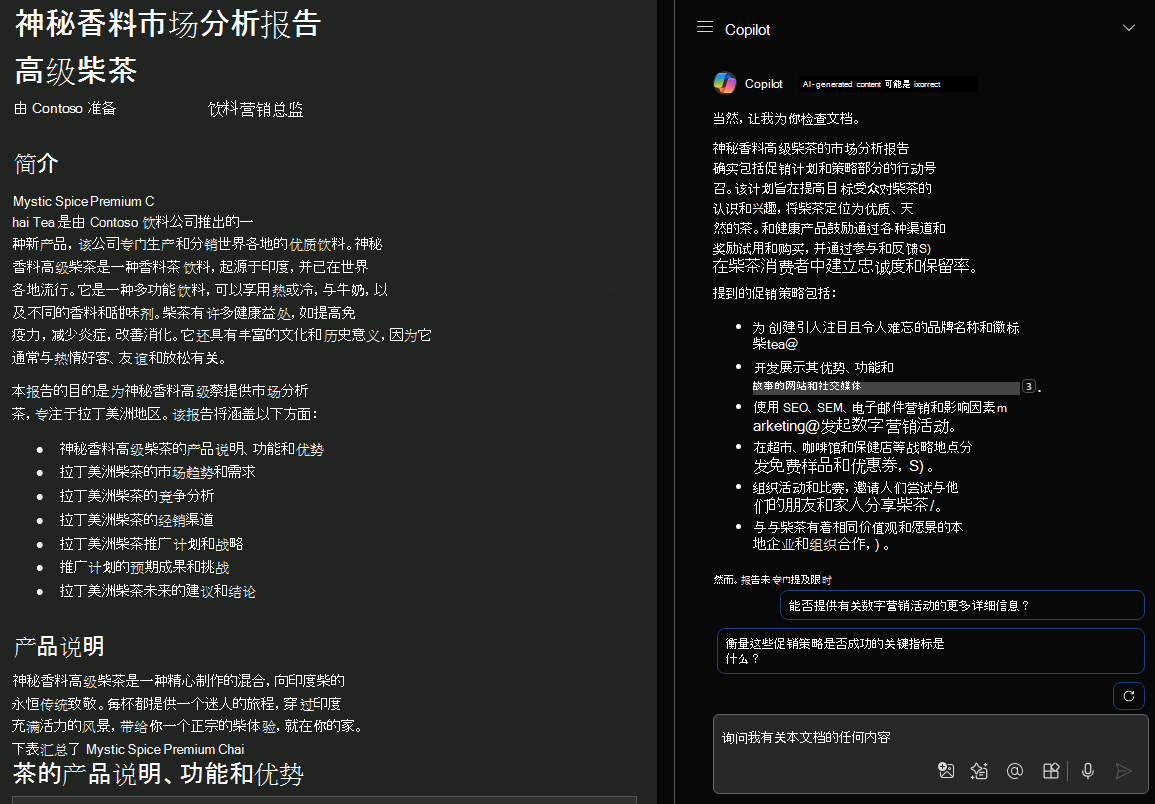Choose suggestion 能否提供有关数字营销活动的更多详细信息？
Viewport: 1155px width, 804px height.
962,605
